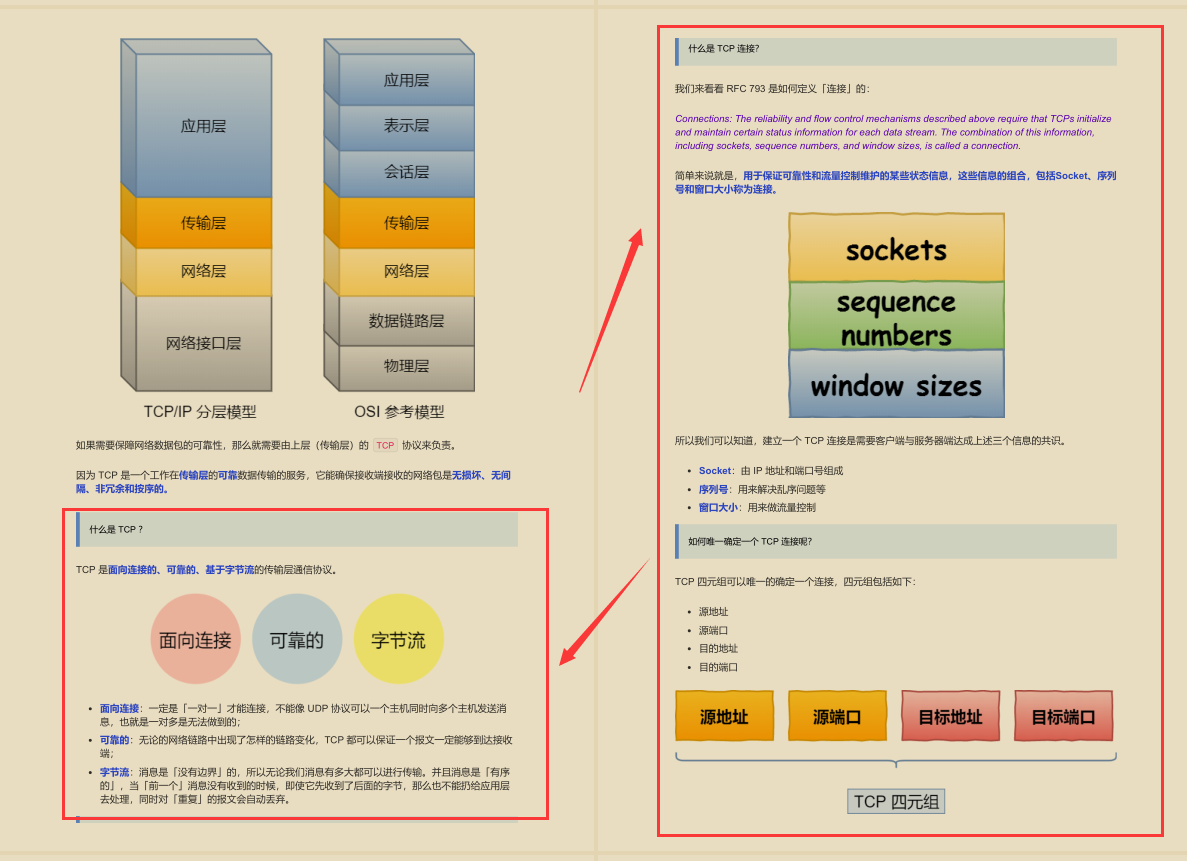Click the blue Socket bullet term
1187x861 pixels.
[714, 471]
